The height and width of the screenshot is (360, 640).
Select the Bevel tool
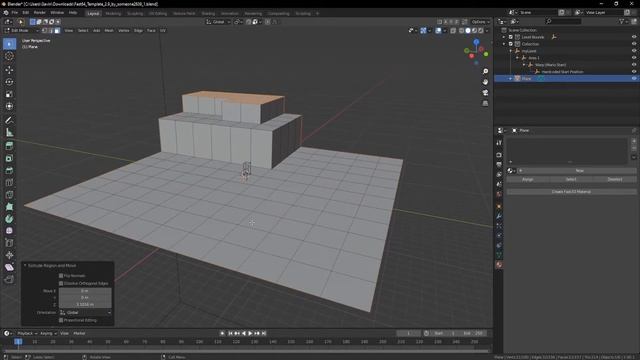click(9, 170)
